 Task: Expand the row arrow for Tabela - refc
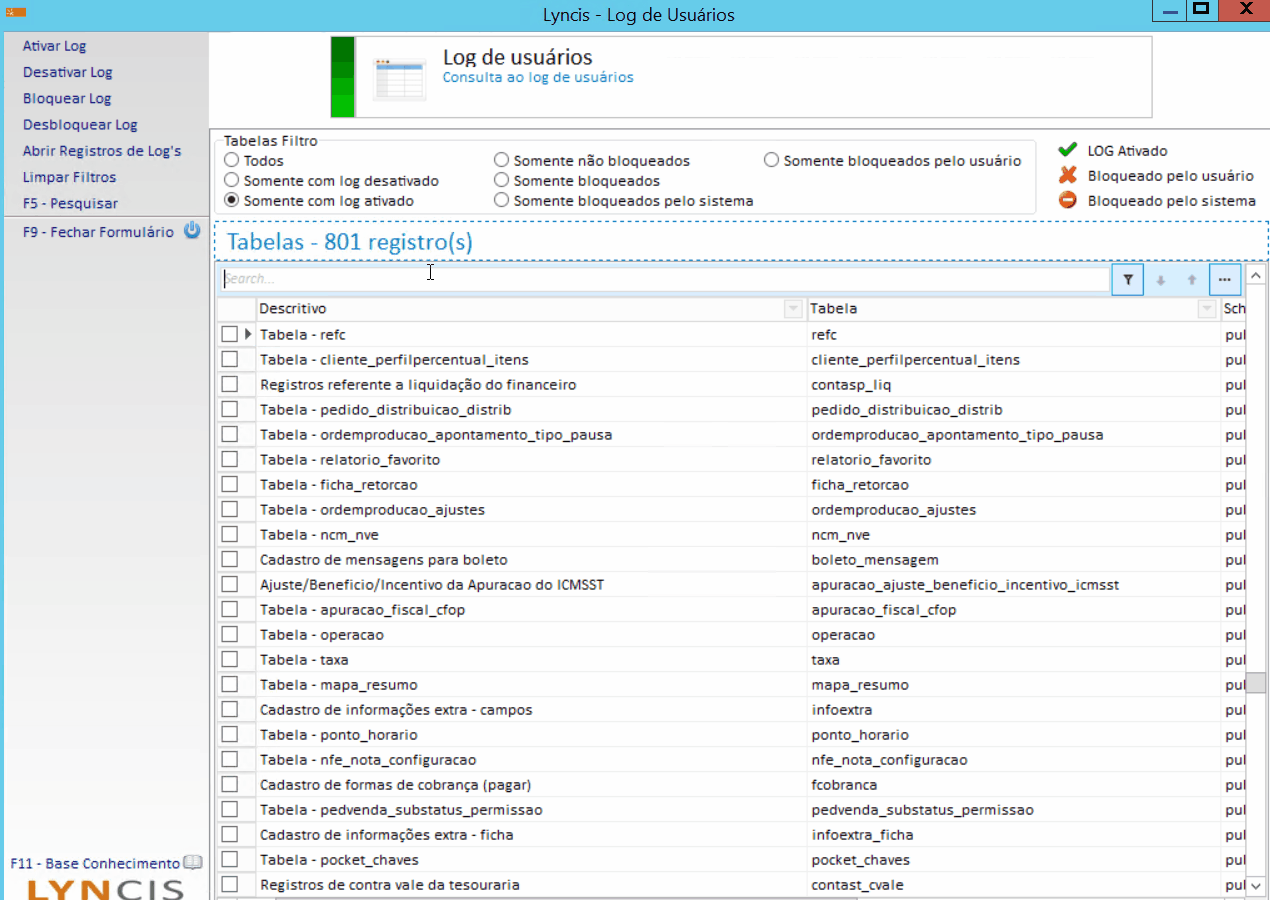[x=249, y=334]
